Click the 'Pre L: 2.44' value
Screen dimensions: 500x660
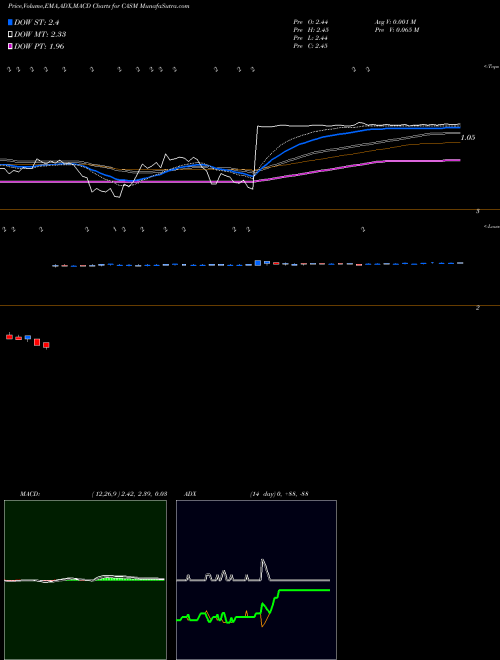[311, 38]
